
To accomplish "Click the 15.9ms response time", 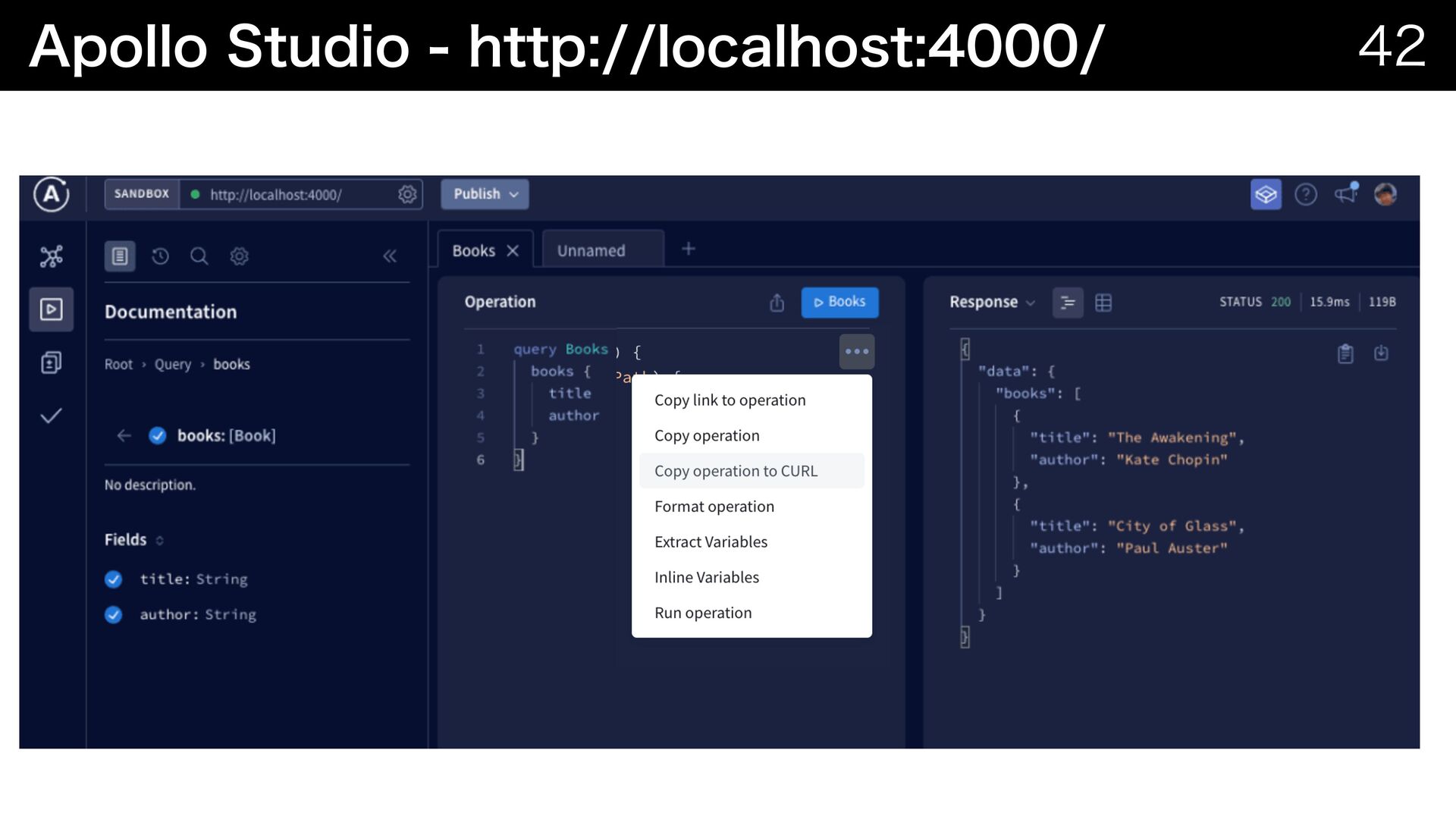I will (x=1329, y=302).
